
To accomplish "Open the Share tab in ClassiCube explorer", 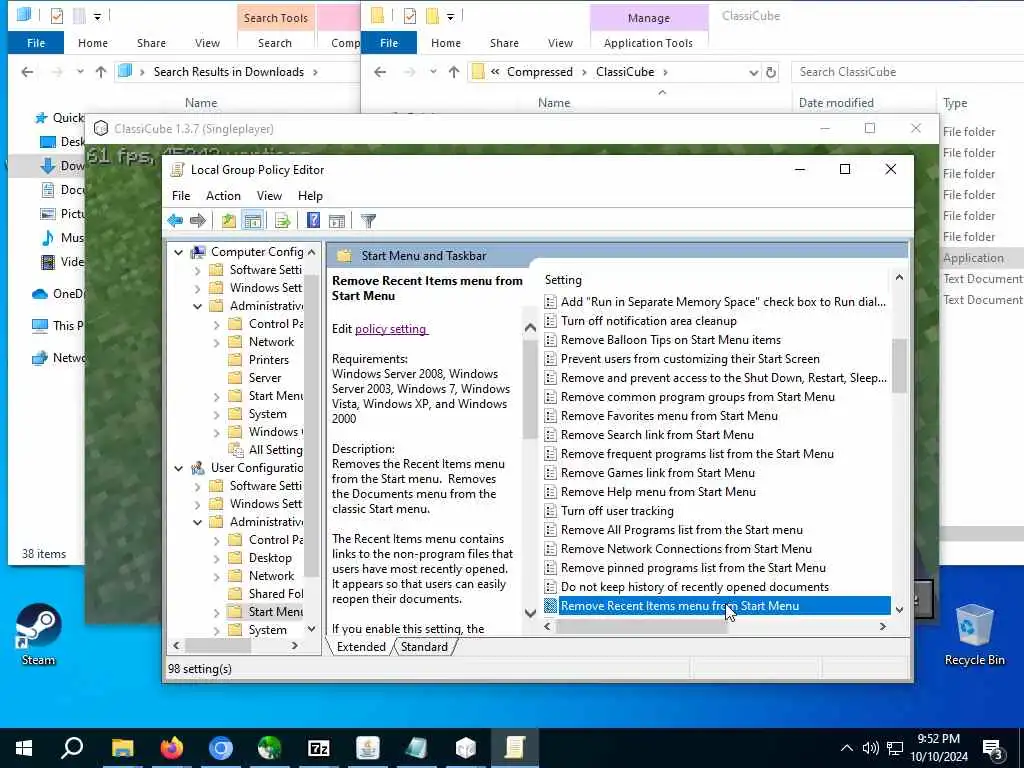I will tap(504, 43).
